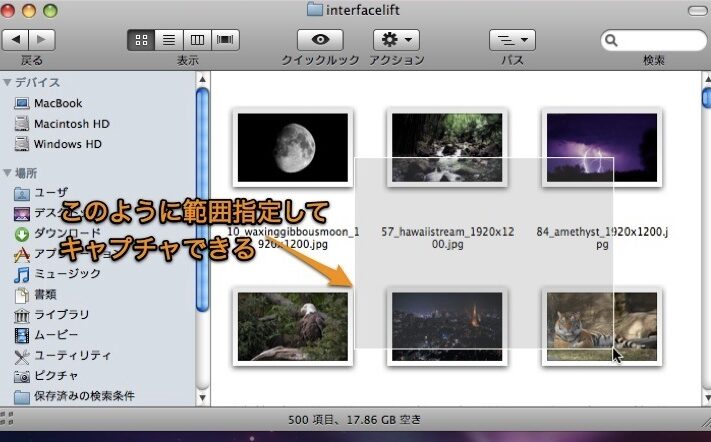Viewport: 711px width, 442px height.
Task: Select the moon photo thumbnail
Action: 293,147
